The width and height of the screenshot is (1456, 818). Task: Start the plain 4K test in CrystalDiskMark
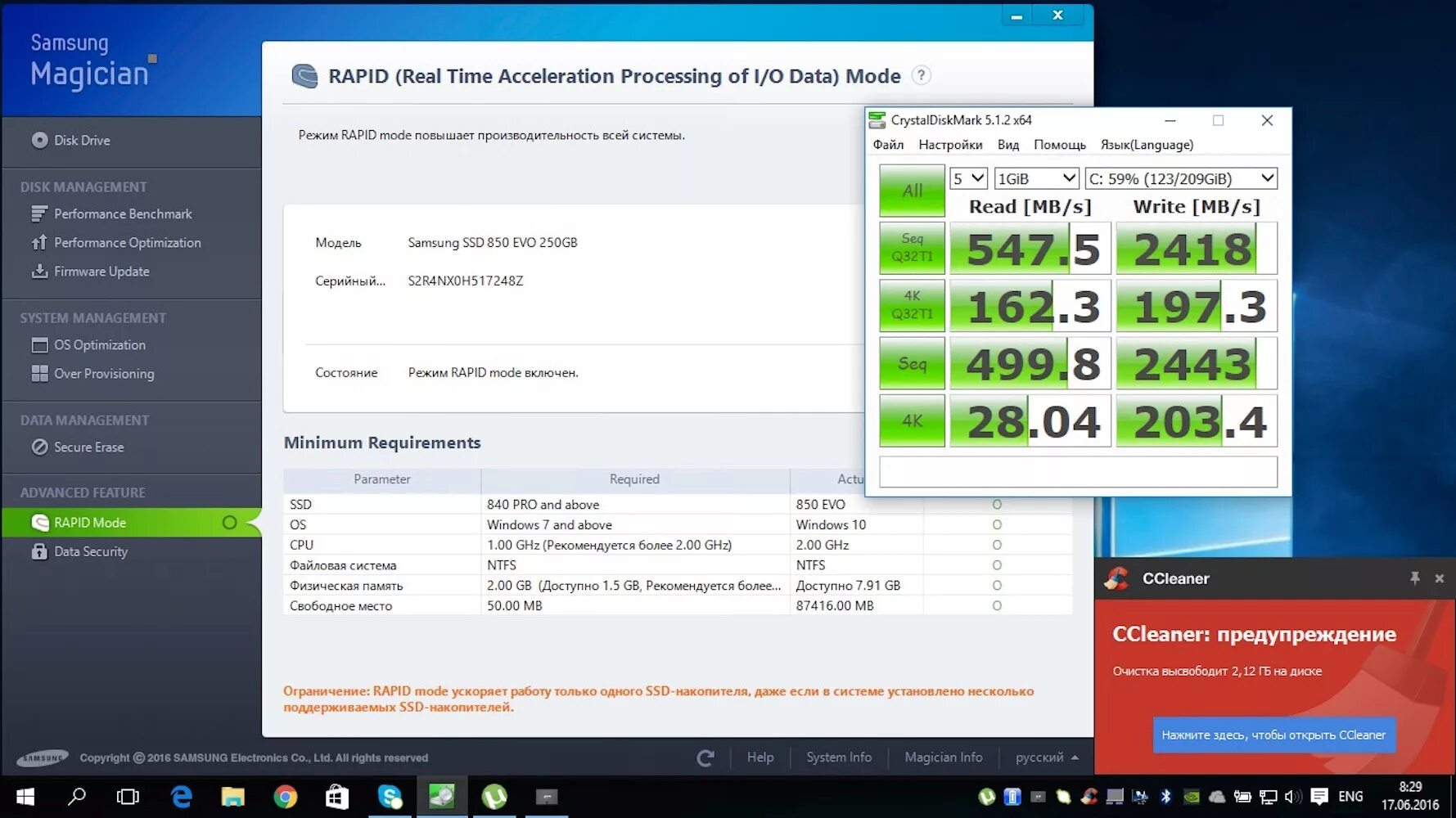point(913,420)
